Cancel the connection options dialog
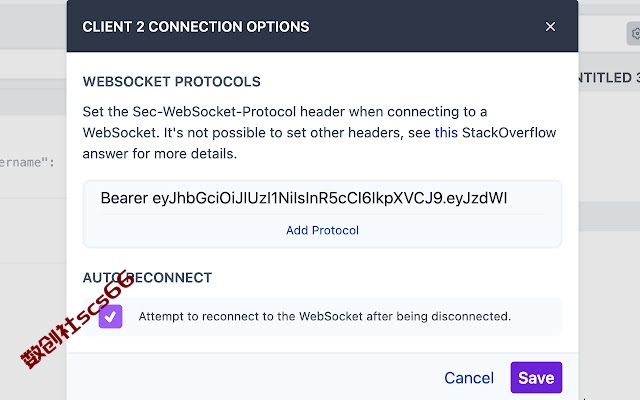The image size is (640, 400). pyautogui.click(x=469, y=378)
